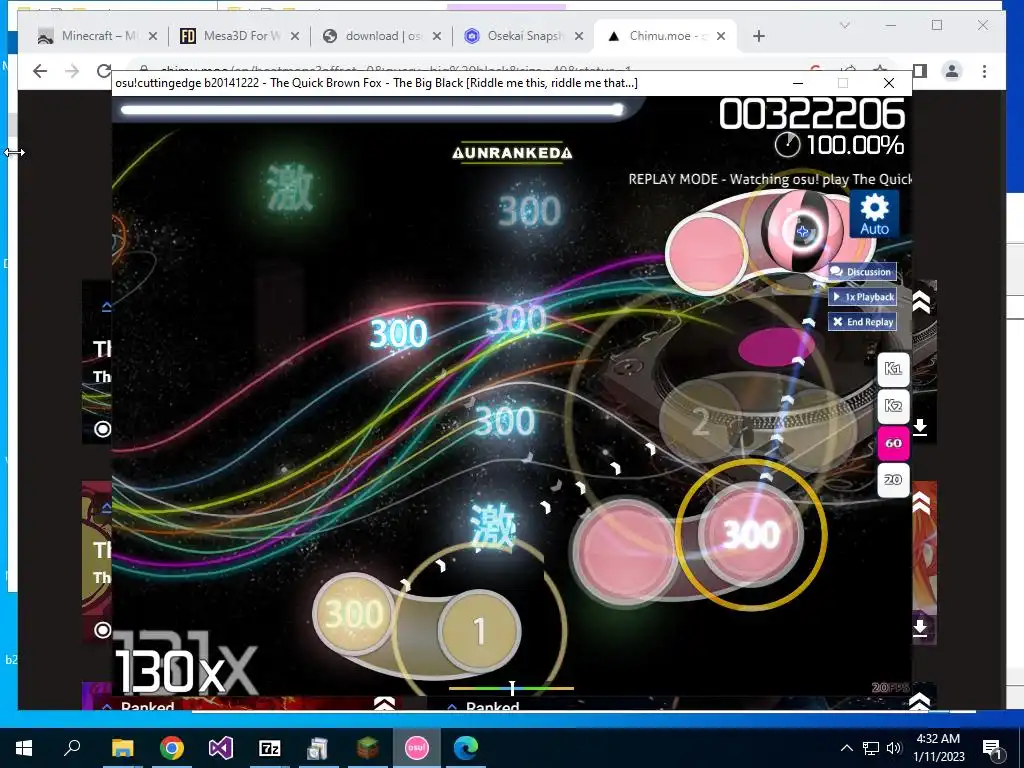Expand bottom-left Ranked card chevrons
The image size is (1024, 768).
pyautogui.click(x=384, y=704)
